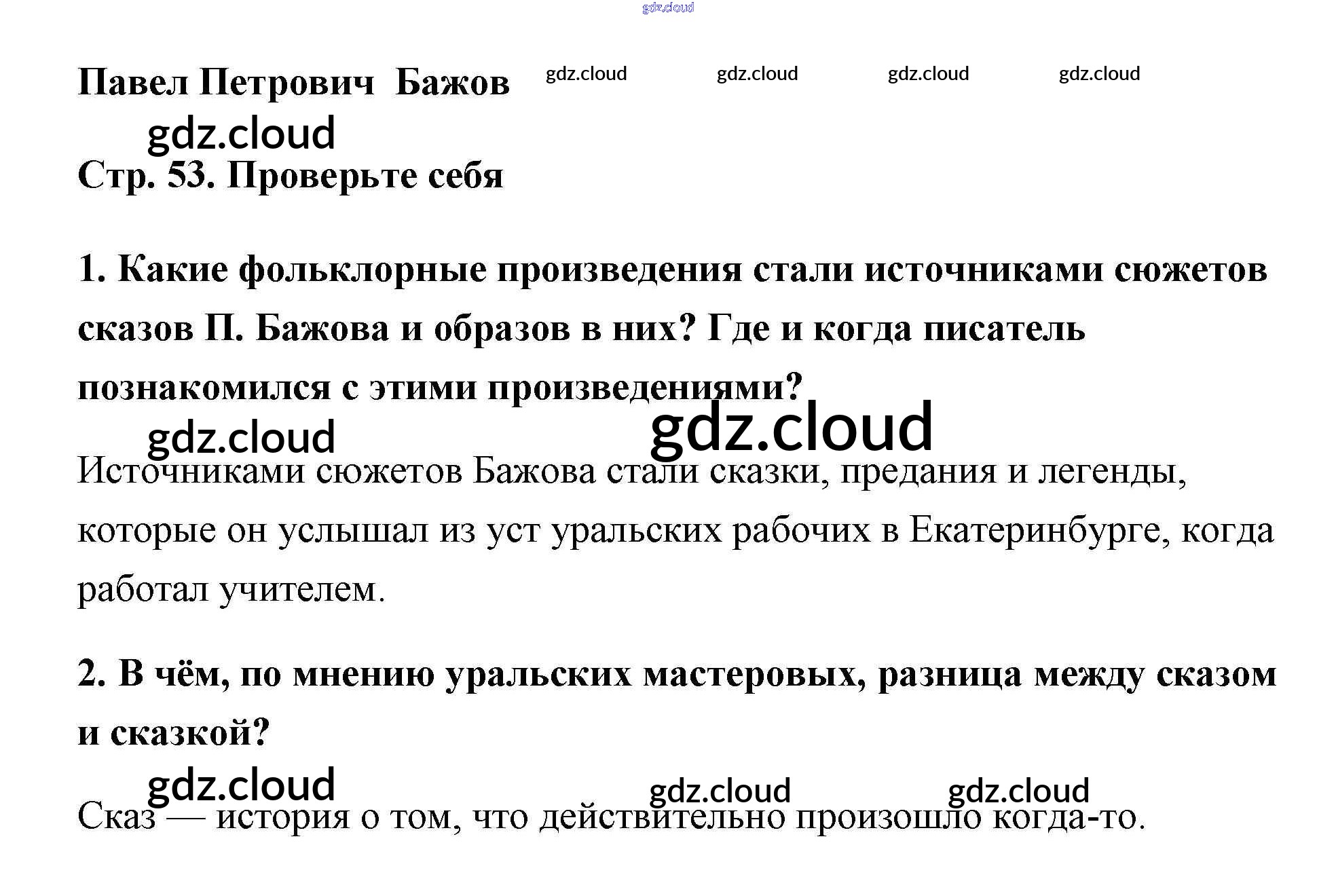This screenshot has height=896, width=1336.
Task: Click the line "познакомился с этими произведениями?"
Action: (x=440, y=388)
